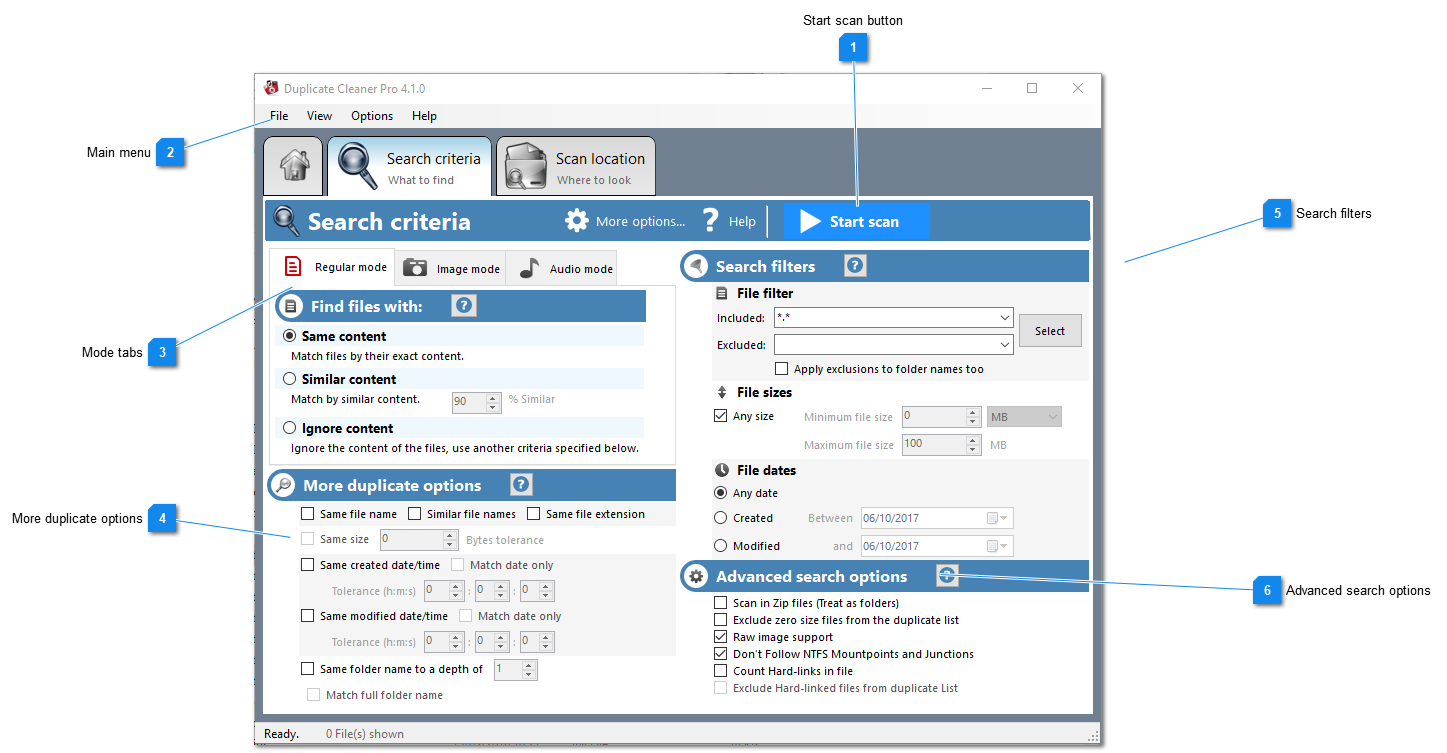Viewport: 1447px width, 753px height.
Task: Click the Scan location folder icon
Action: [525, 166]
